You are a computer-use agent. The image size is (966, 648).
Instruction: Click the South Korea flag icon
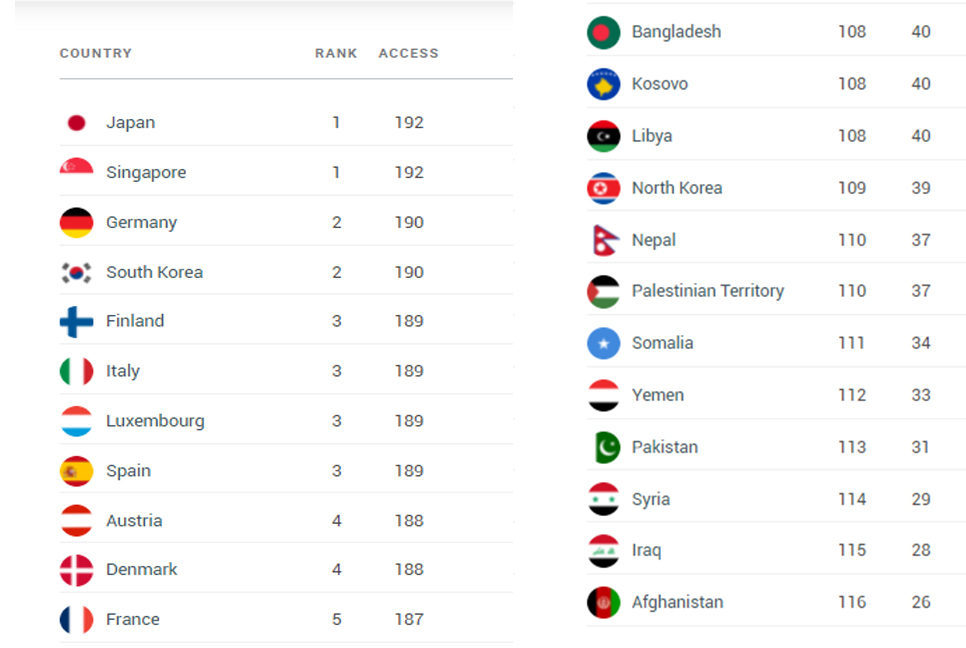(x=76, y=272)
